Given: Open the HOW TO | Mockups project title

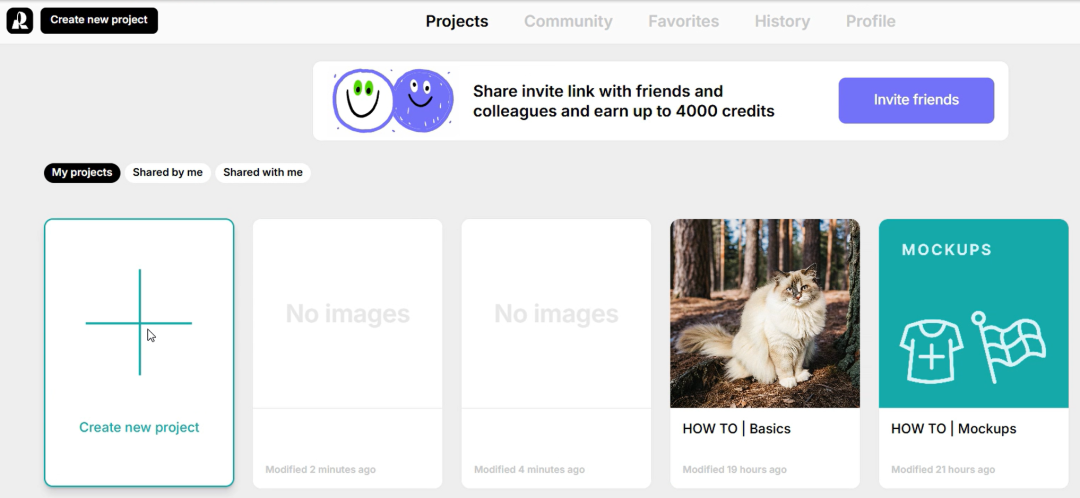Looking at the screenshot, I should coord(953,428).
